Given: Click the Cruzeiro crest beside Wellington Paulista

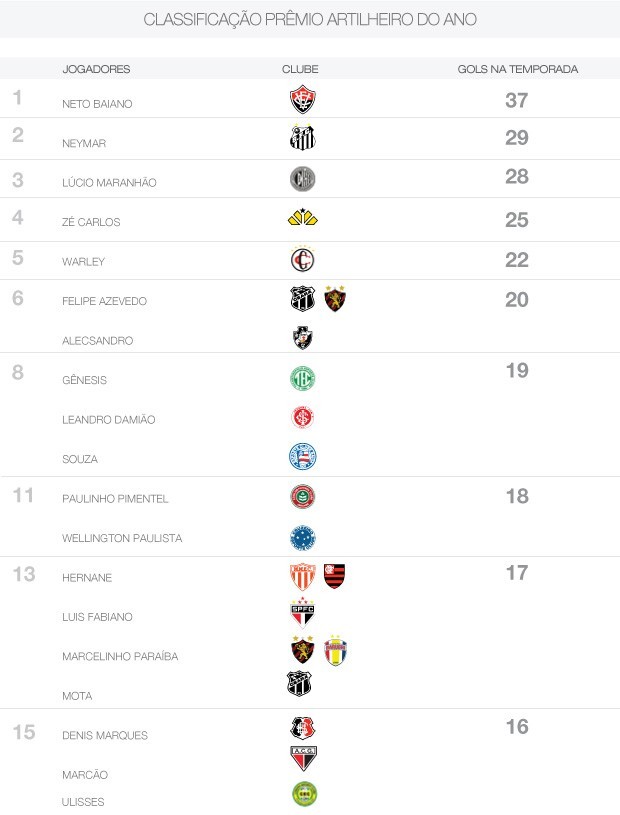Looking at the screenshot, I should 302,537.
